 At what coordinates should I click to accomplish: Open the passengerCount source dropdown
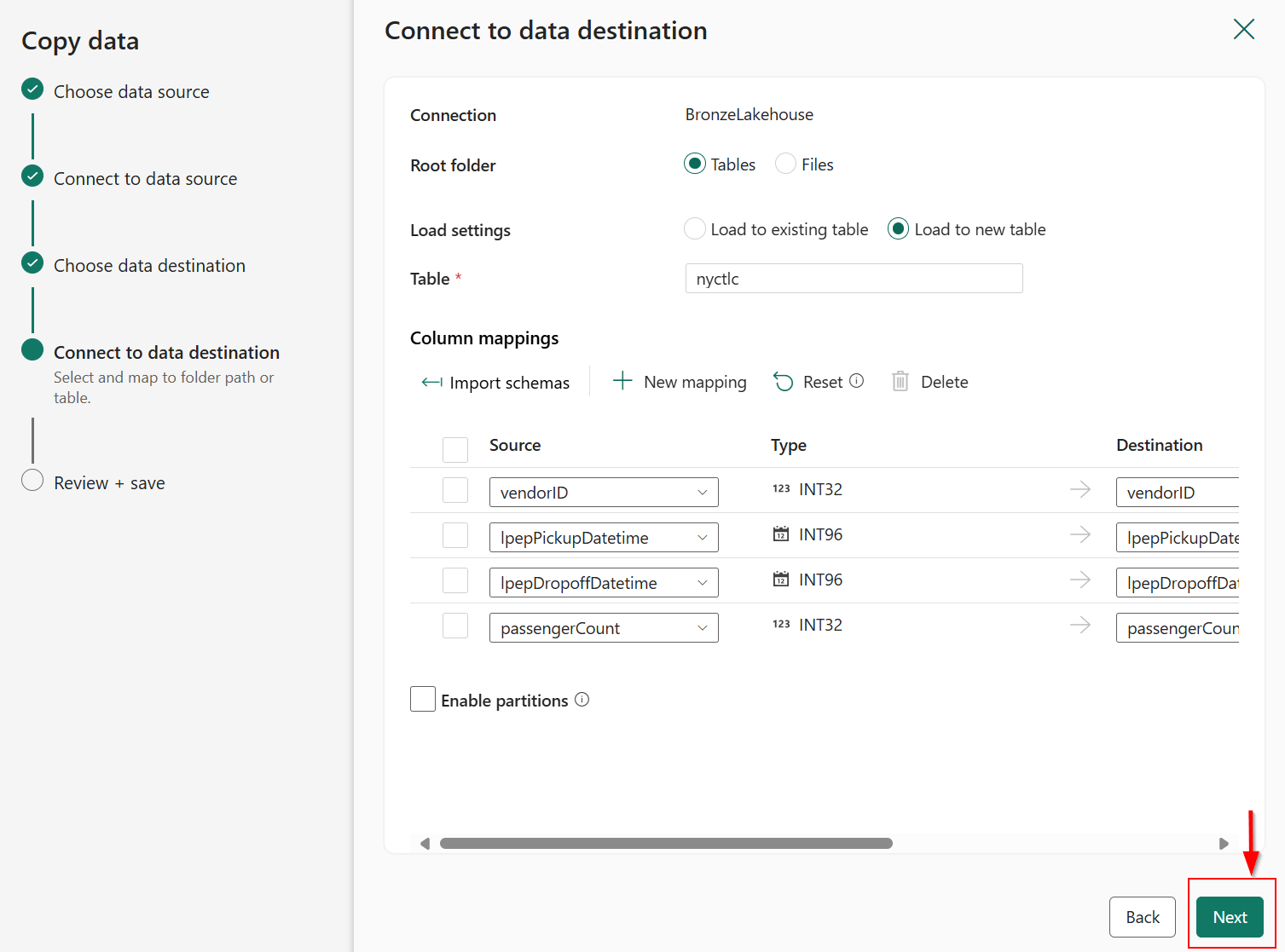(x=604, y=627)
